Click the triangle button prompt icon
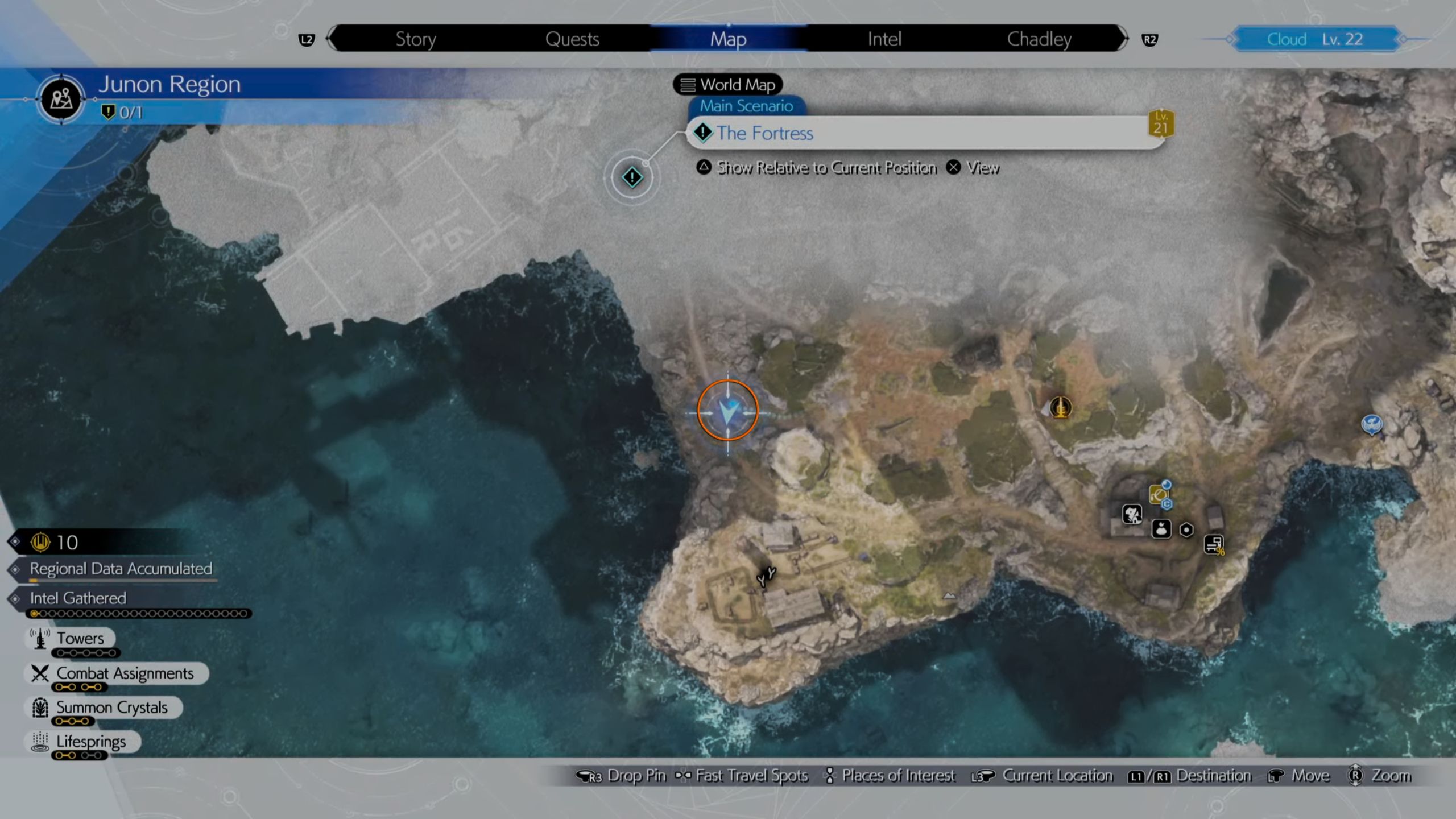1456x819 pixels. coord(704,167)
